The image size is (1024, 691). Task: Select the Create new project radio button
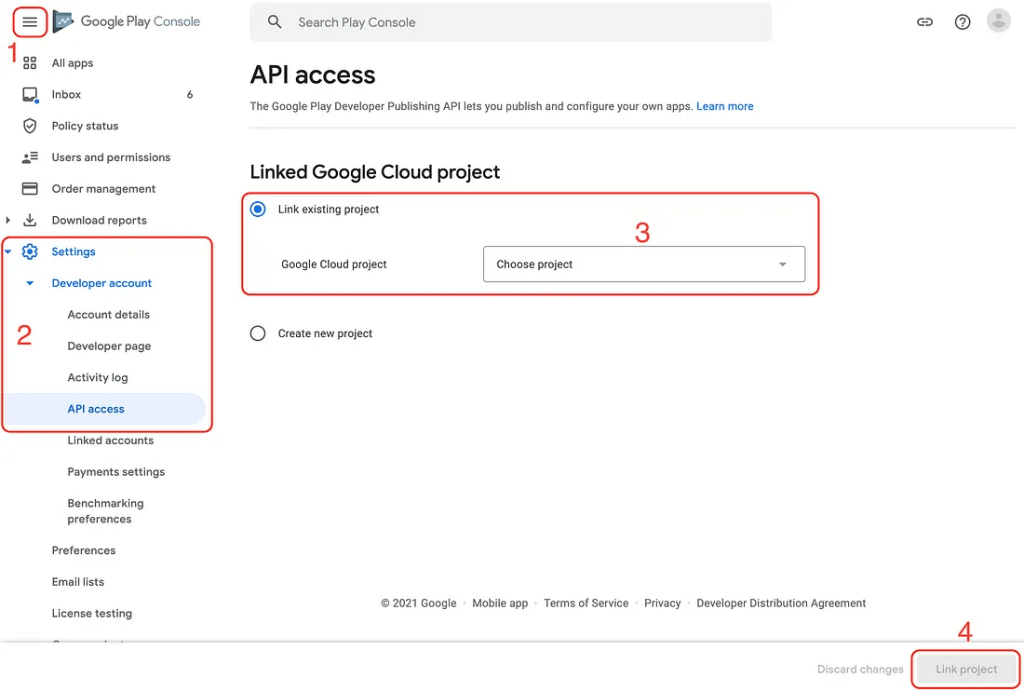(258, 333)
